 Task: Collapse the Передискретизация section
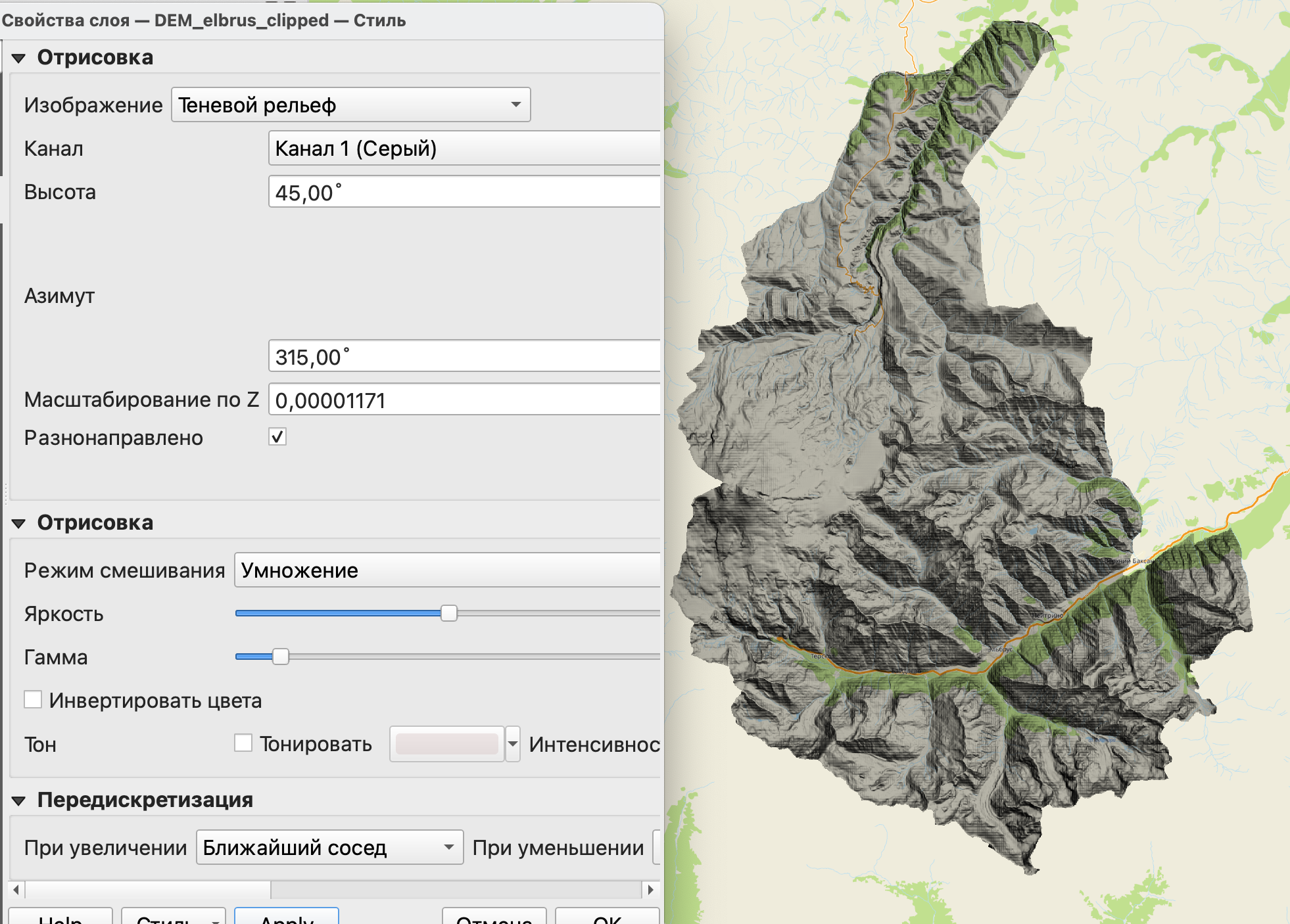coord(18,801)
